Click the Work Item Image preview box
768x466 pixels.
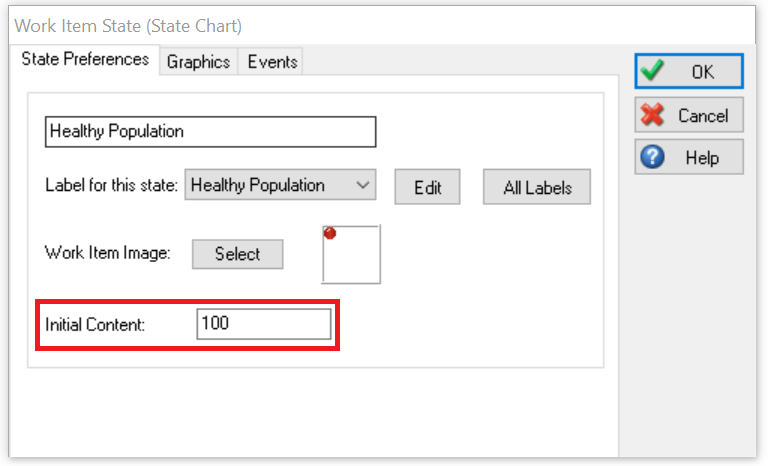[351, 254]
